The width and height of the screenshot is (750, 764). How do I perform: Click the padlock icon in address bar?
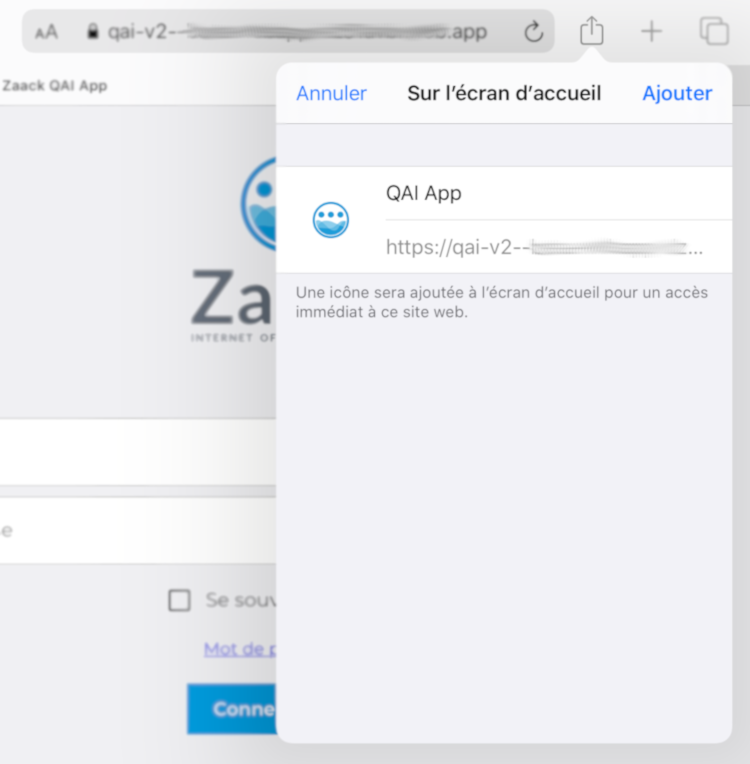[x=92, y=31]
